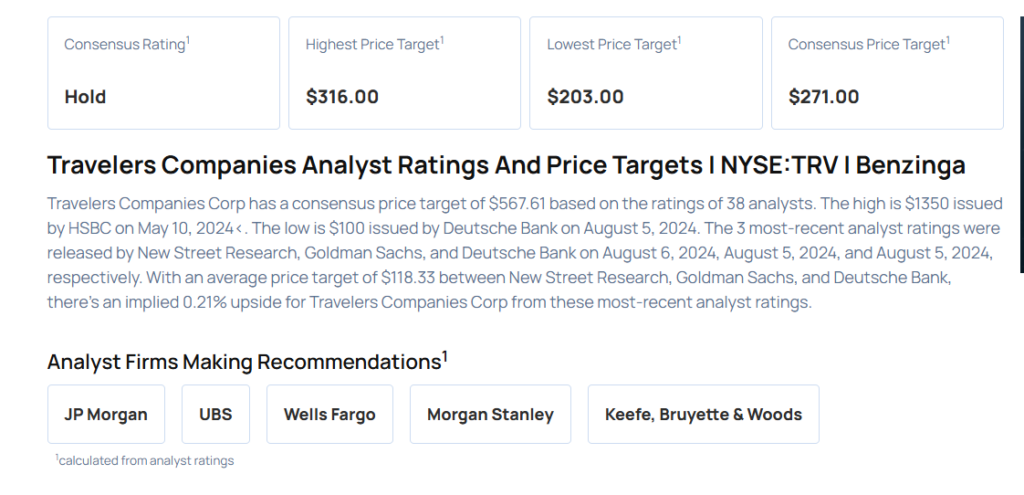Viewport: 1024px width, 495px height.
Task: Click the Consensus Price Target label
Action: click(x=866, y=45)
